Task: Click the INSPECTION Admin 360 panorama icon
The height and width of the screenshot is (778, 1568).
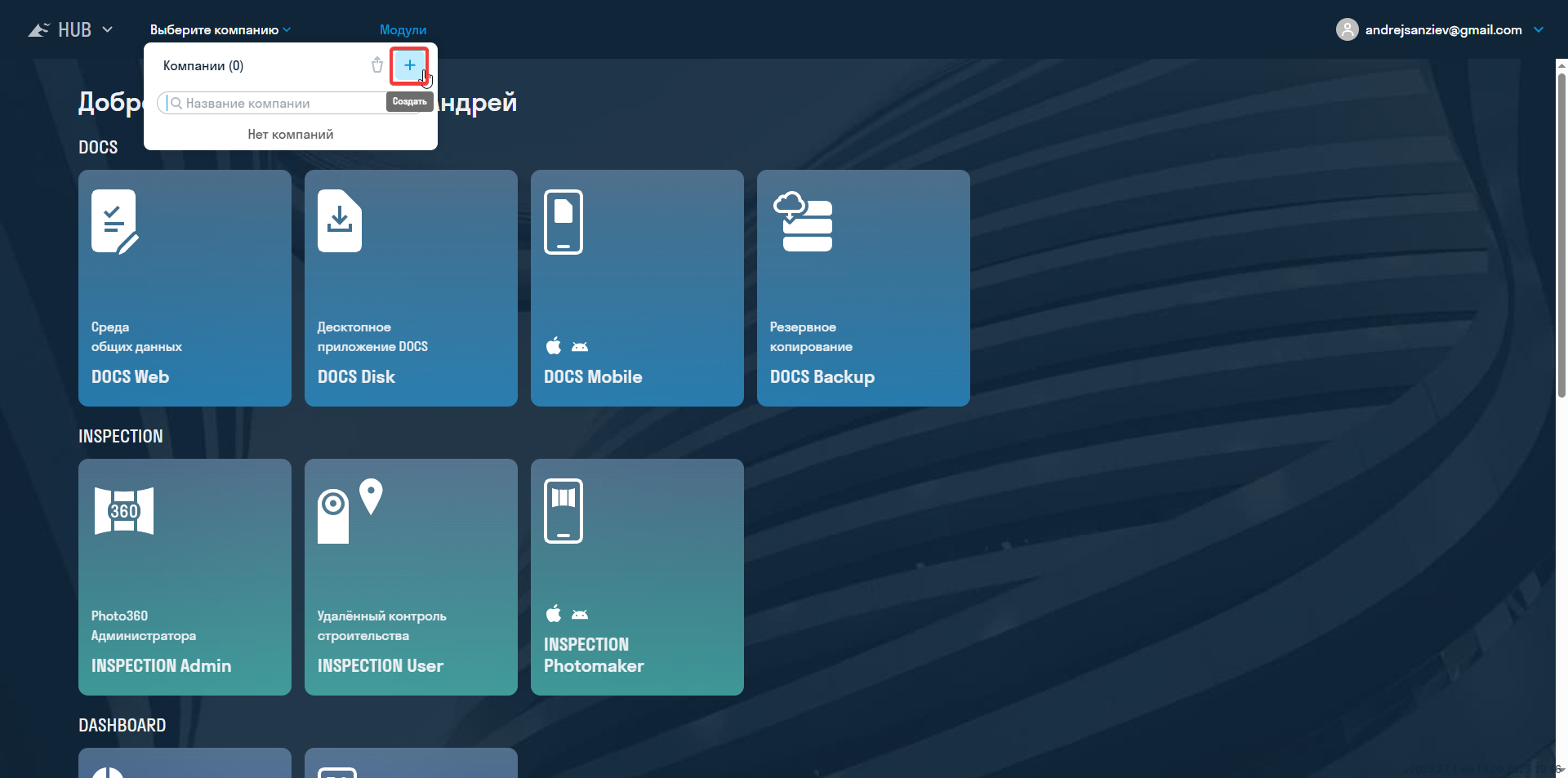Action: coord(124,511)
